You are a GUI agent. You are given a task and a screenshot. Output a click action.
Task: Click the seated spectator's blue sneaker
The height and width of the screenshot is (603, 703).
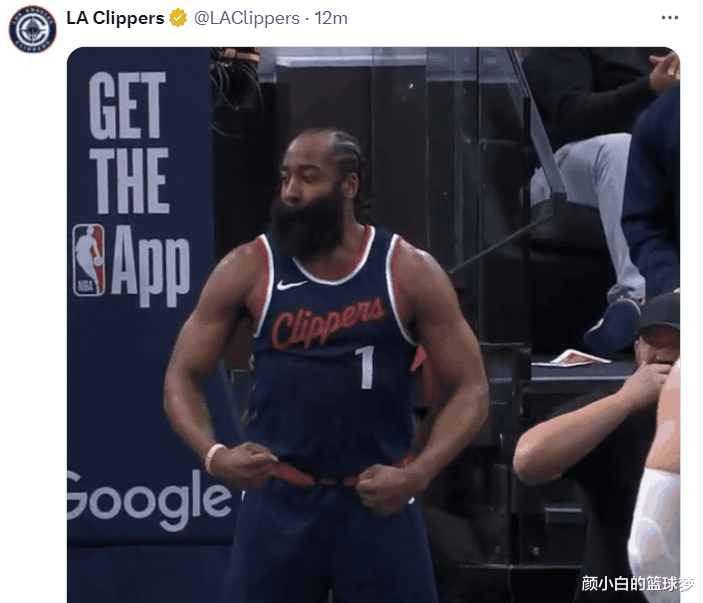tap(613, 327)
